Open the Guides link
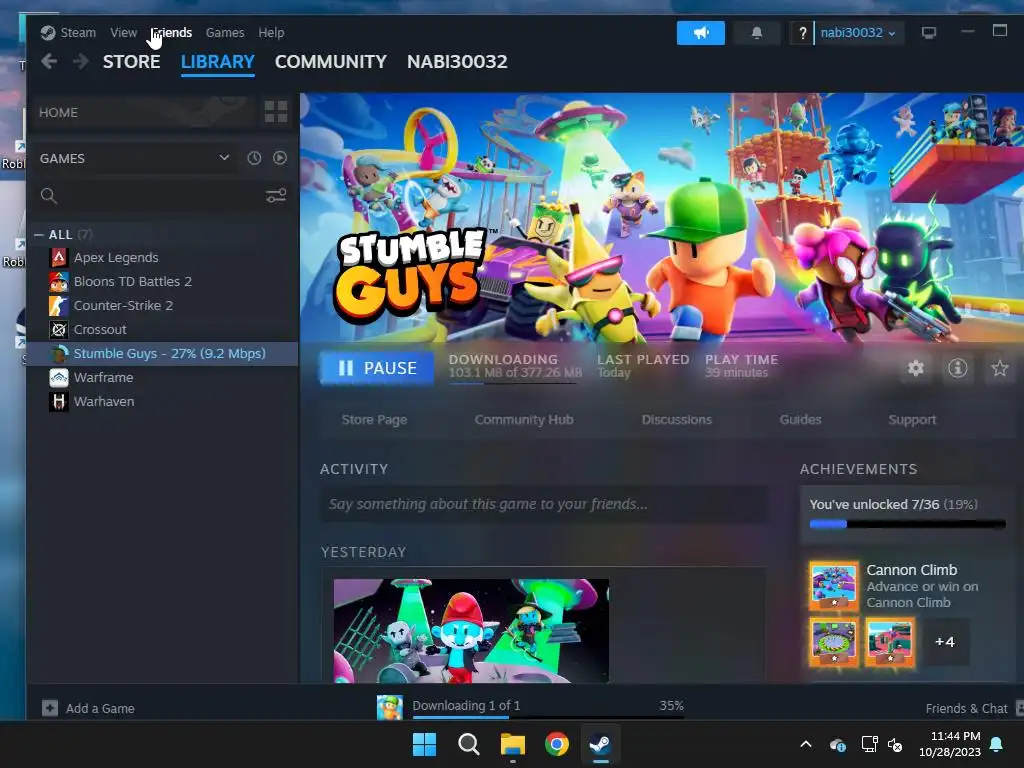Image resolution: width=1024 pixels, height=768 pixels. tap(800, 420)
